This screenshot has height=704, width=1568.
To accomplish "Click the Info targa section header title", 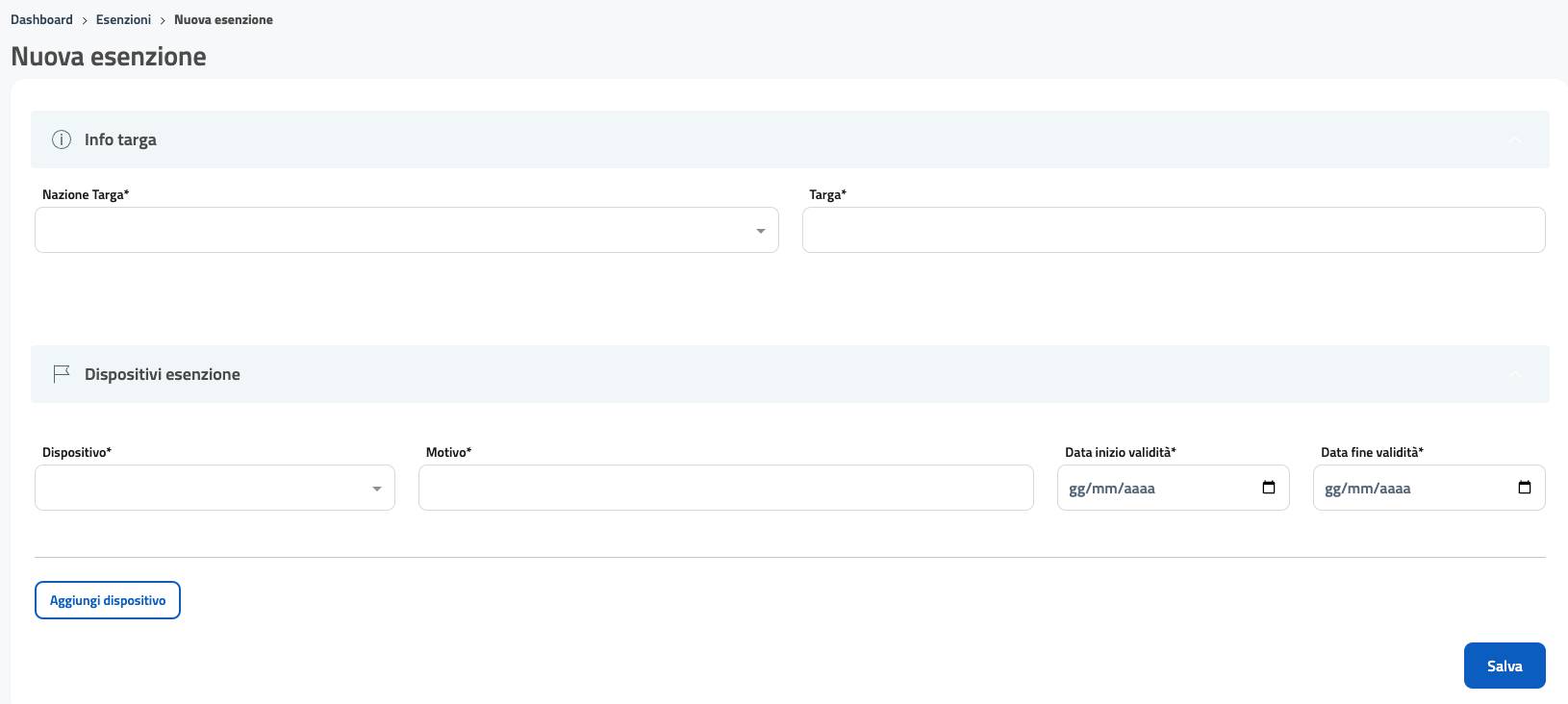I will pos(120,139).
